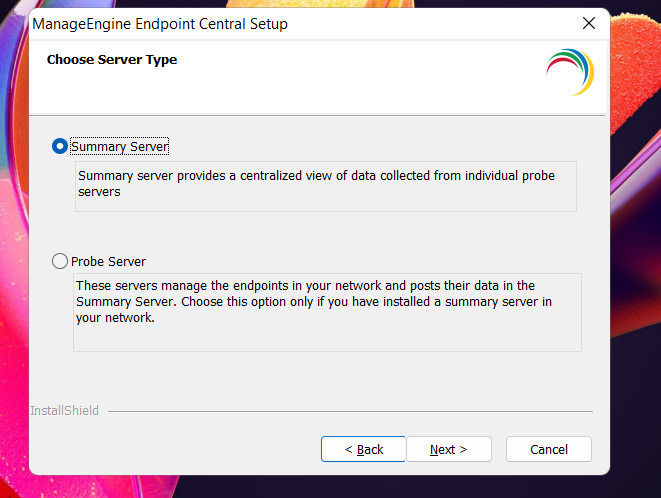The image size is (661, 498).
Task: Click the Probe Server label text
Action: click(x=108, y=262)
